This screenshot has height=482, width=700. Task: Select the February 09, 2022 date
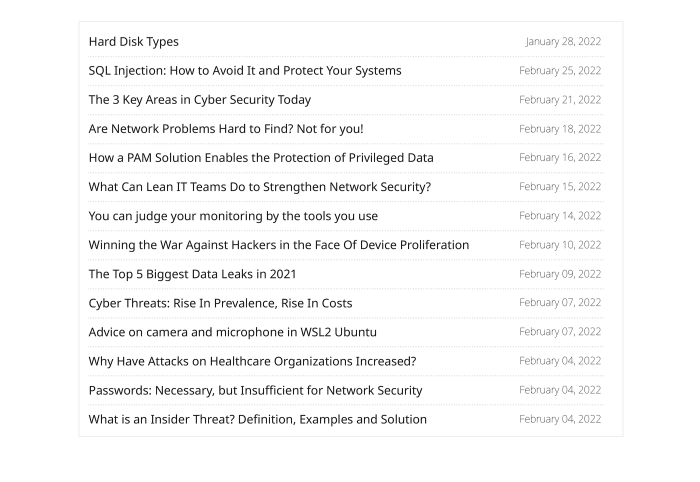tap(560, 274)
